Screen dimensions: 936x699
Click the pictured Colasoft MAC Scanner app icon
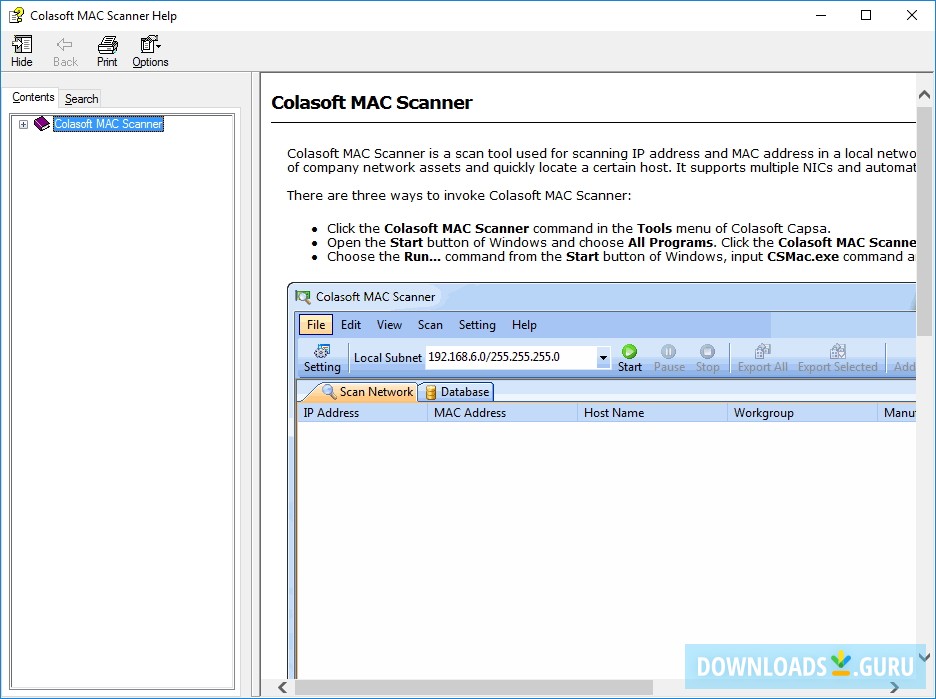tap(303, 297)
